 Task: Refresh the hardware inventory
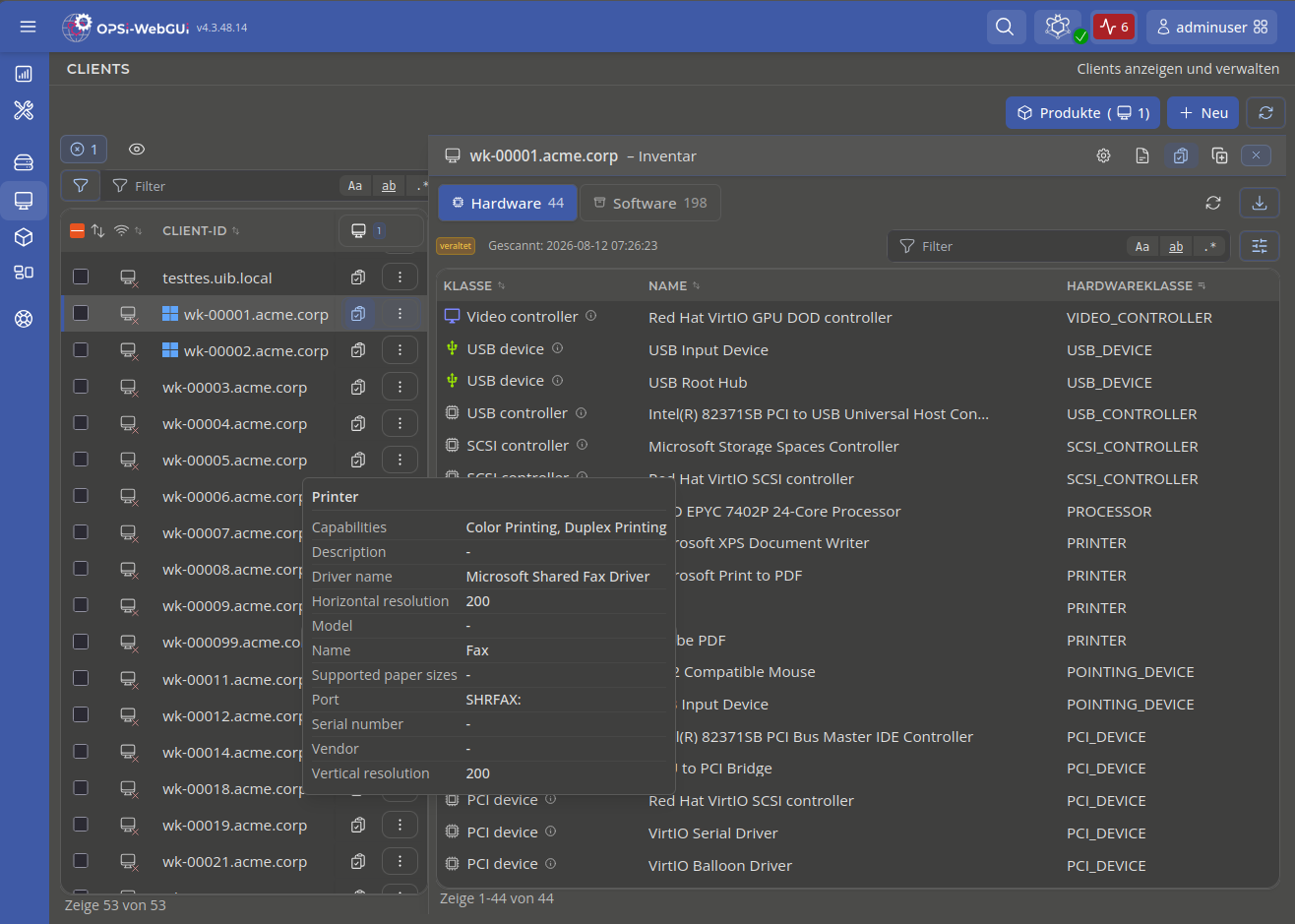1213,203
